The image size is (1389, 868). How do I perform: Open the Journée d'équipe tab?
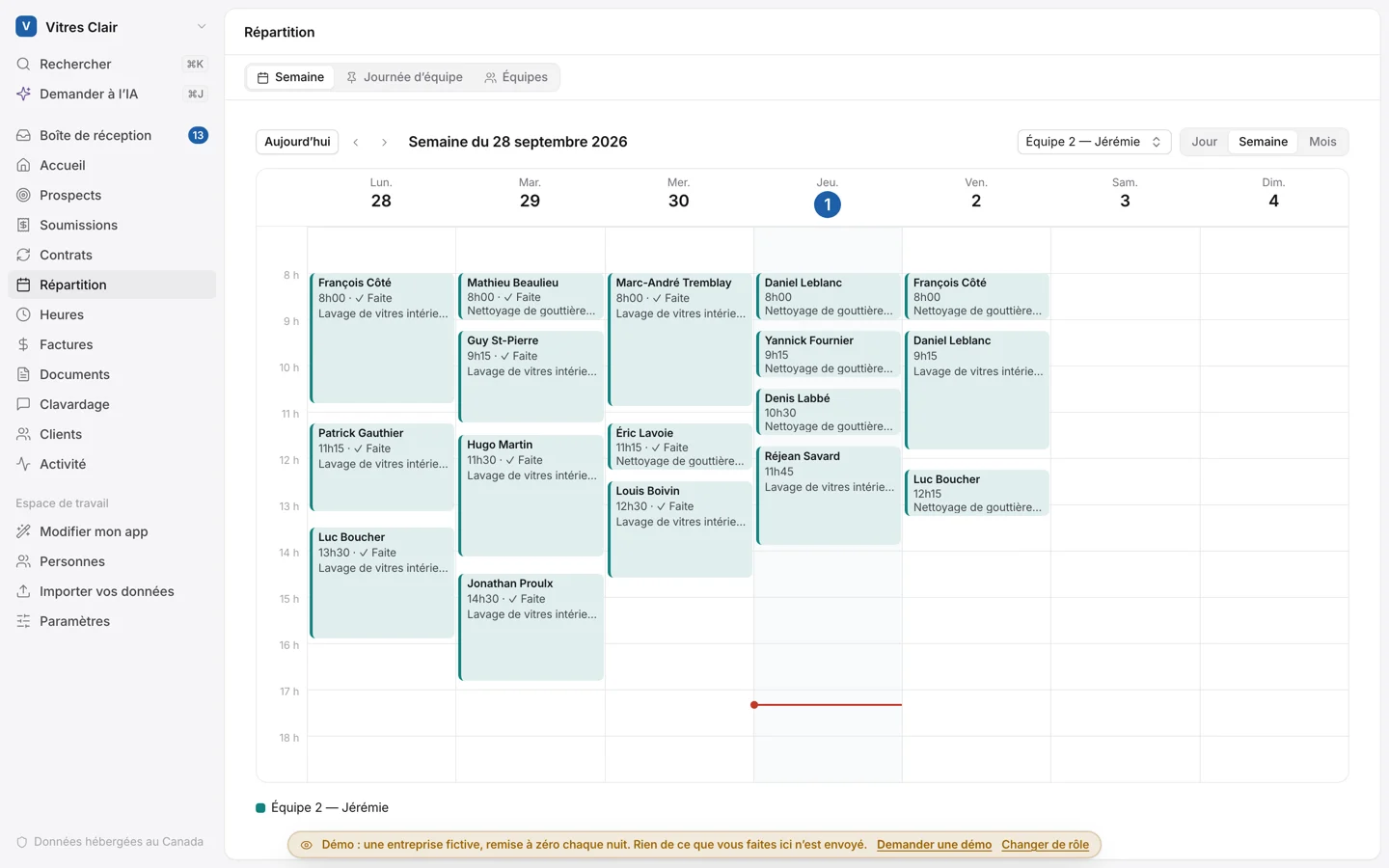pyautogui.click(x=404, y=77)
